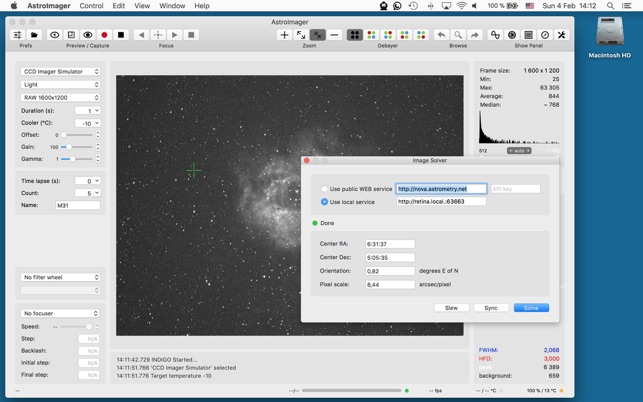This screenshot has height=402, width=643.
Task: Select the monochrome debayer mode button
Action: [x=354, y=35]
